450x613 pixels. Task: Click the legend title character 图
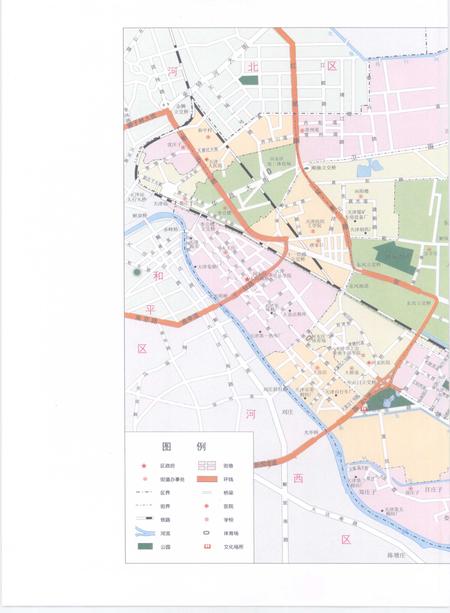point(167,446)
